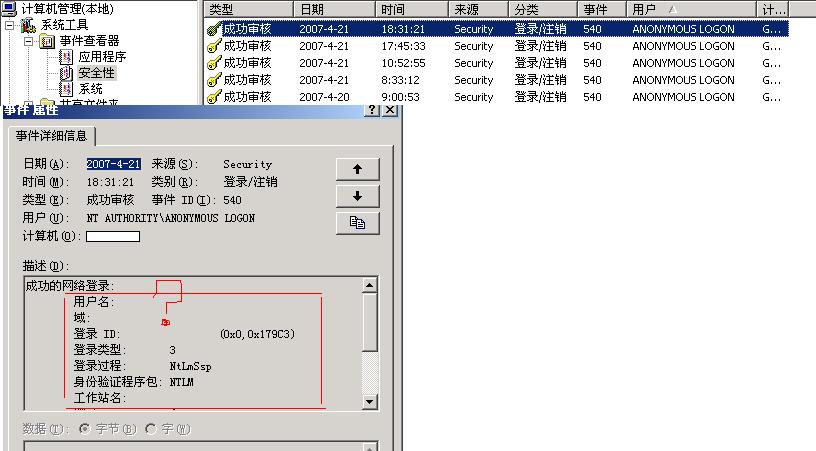The height and width of the screenshot is (451, 816).
Task: Sort by Date (日期) column header
Action: coord(335,9)
